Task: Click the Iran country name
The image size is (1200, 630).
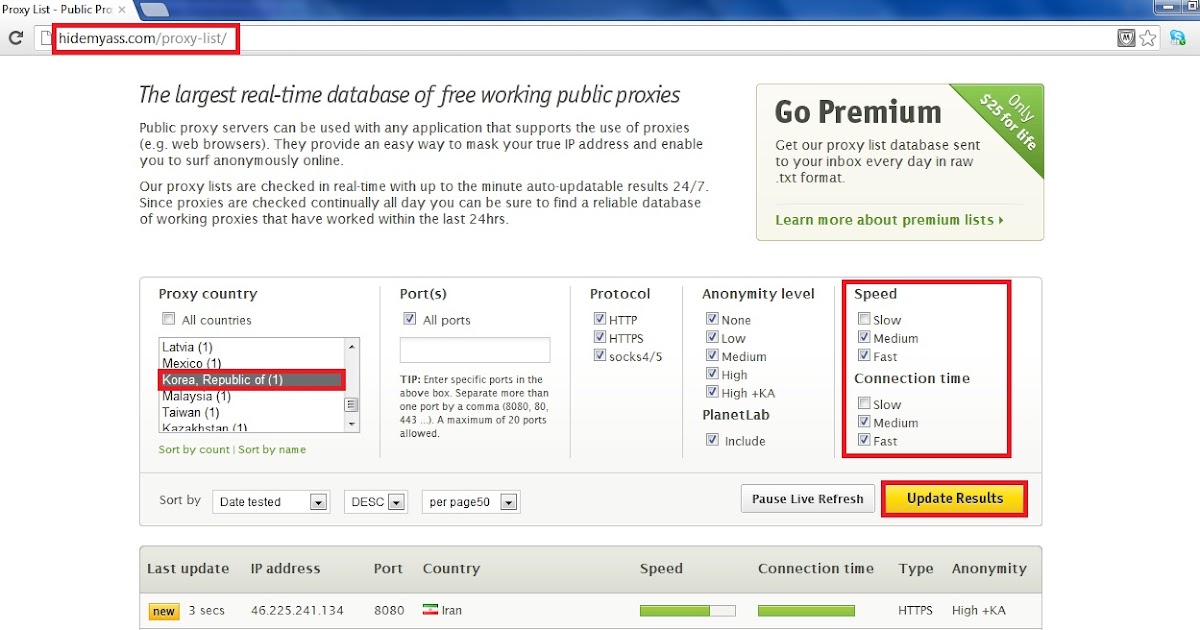Action: tap(451, 611)
